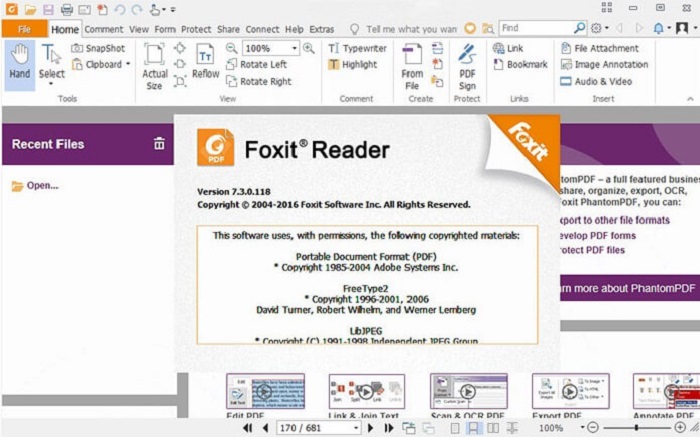
Task: Click the zoom out magnifier icon
Action: click(231, 48)
